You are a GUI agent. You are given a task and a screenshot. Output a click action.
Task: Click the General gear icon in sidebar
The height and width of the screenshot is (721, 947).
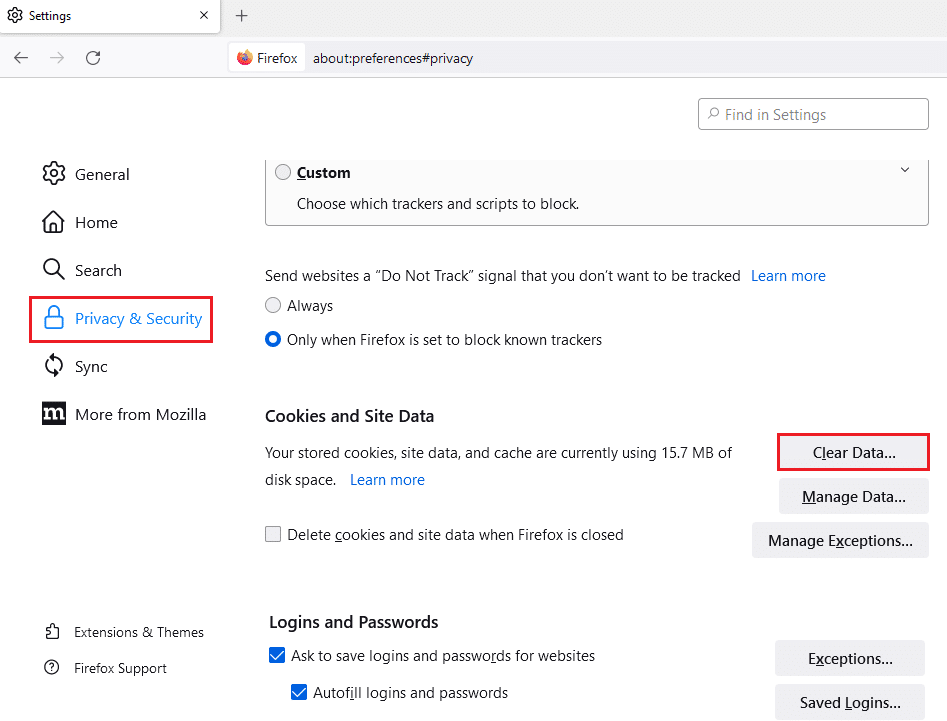[54, 174]
